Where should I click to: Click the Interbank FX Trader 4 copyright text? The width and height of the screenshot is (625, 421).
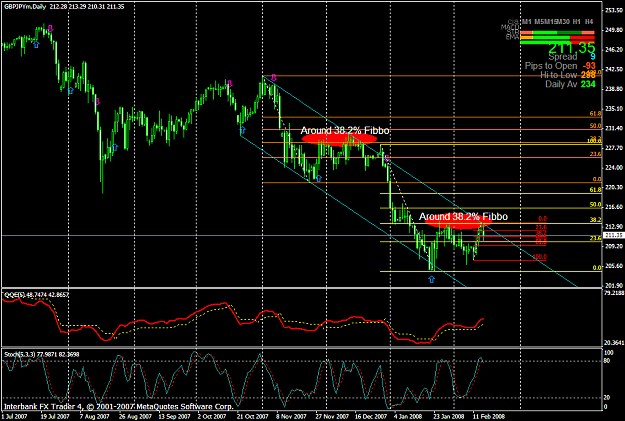pos(118,407)
